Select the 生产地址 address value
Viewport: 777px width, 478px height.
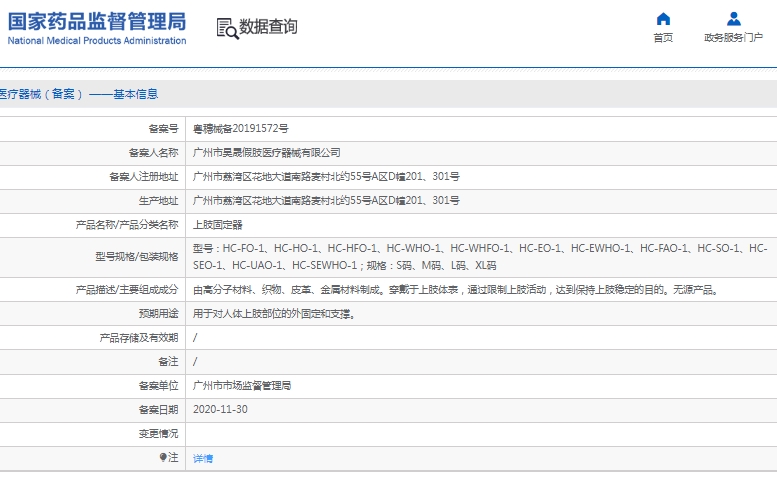pyautogui.click(x=326, y=201)
